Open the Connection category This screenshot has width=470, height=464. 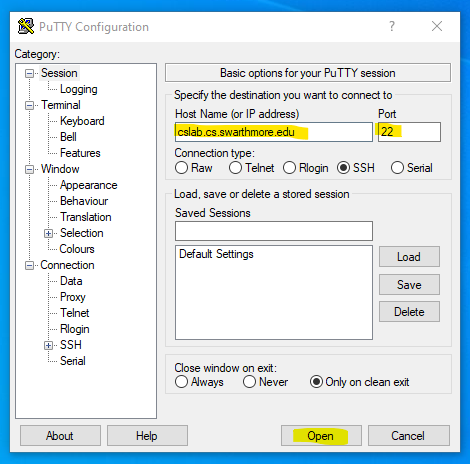click(x=67, y=265)
